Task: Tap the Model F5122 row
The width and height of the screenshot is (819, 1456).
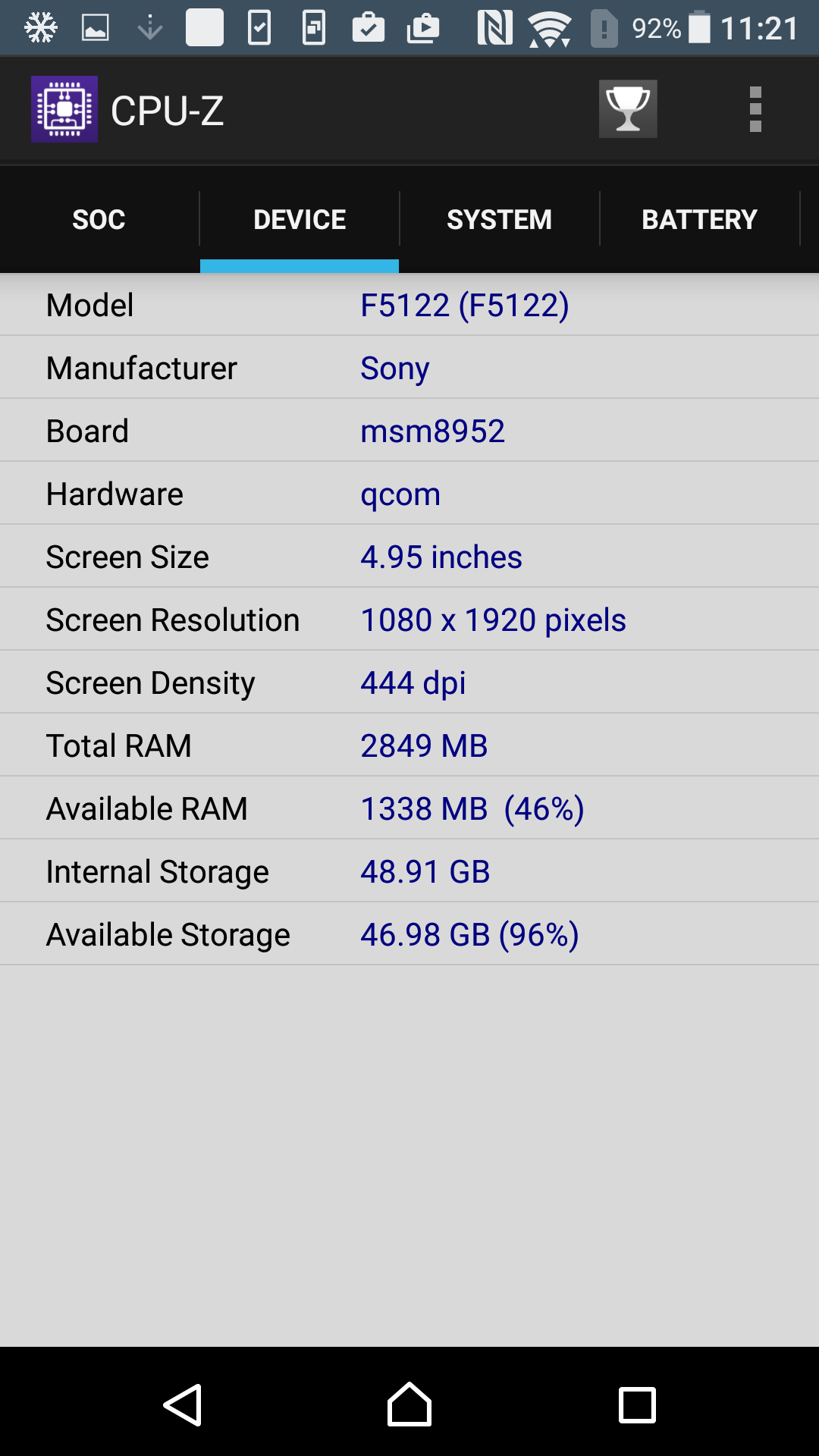Action: point(409,305)
